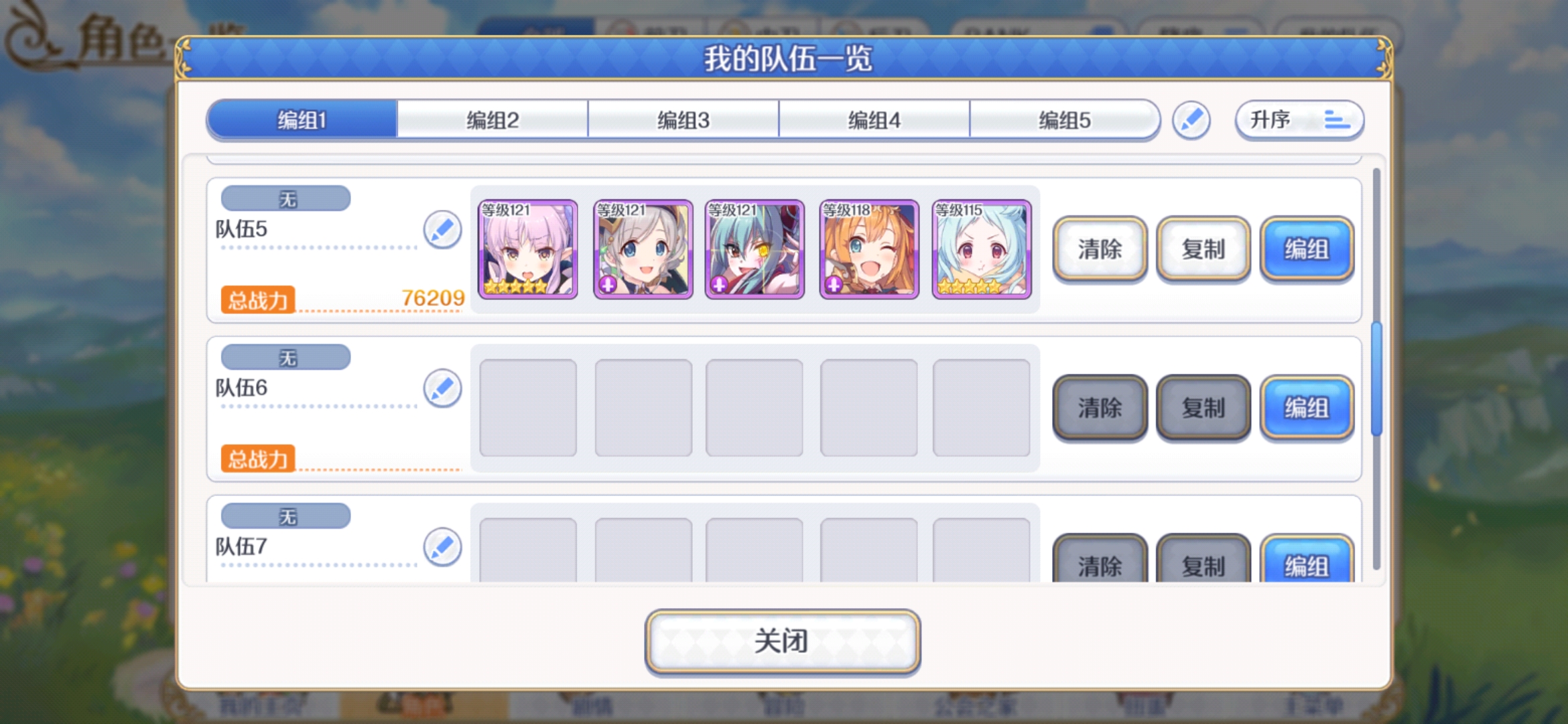This screenshot has height=724, width=1568.
Task: Click the pencil icon next to 队伍7
Action: click(x=442, y=547)
